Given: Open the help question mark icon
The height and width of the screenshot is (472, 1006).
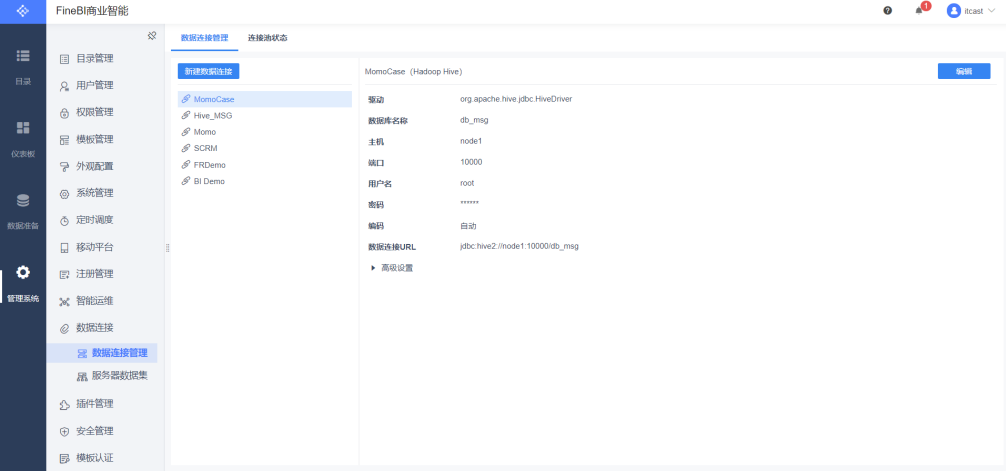Looking at the screenshot, I should pyautogui.click(x=887, y=10).
